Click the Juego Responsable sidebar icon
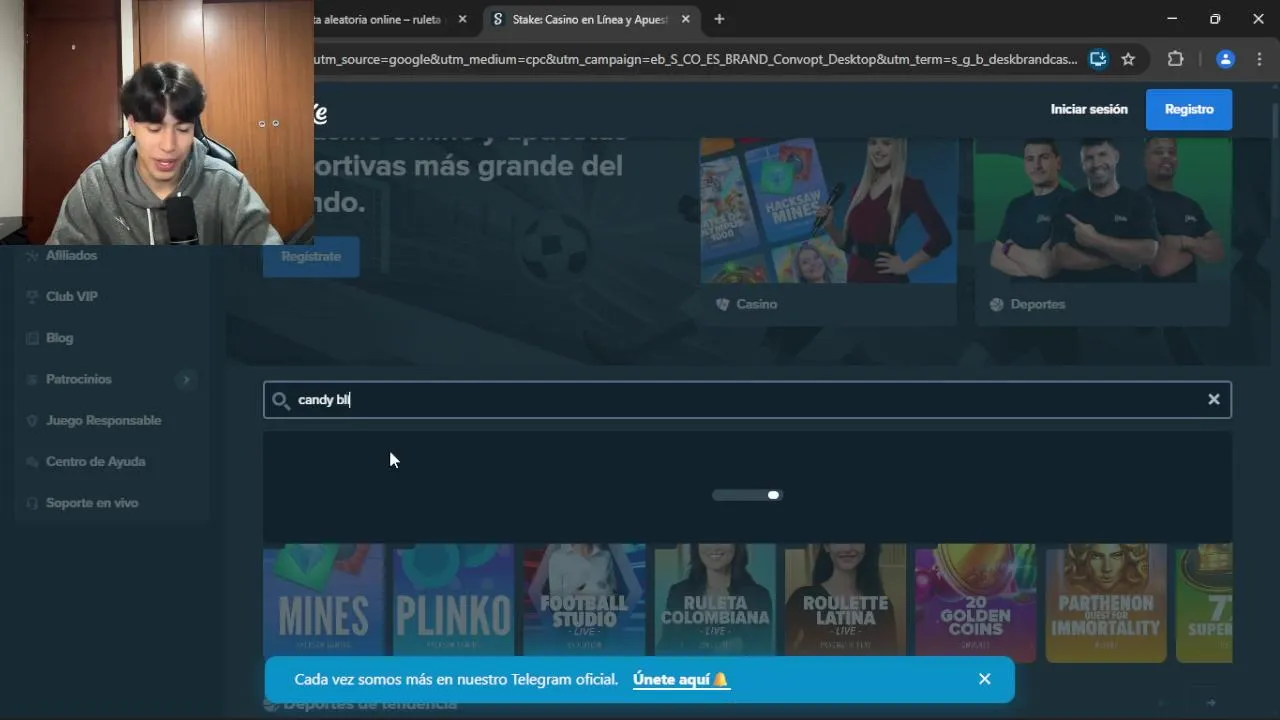1280x720 pixels. 32,420
